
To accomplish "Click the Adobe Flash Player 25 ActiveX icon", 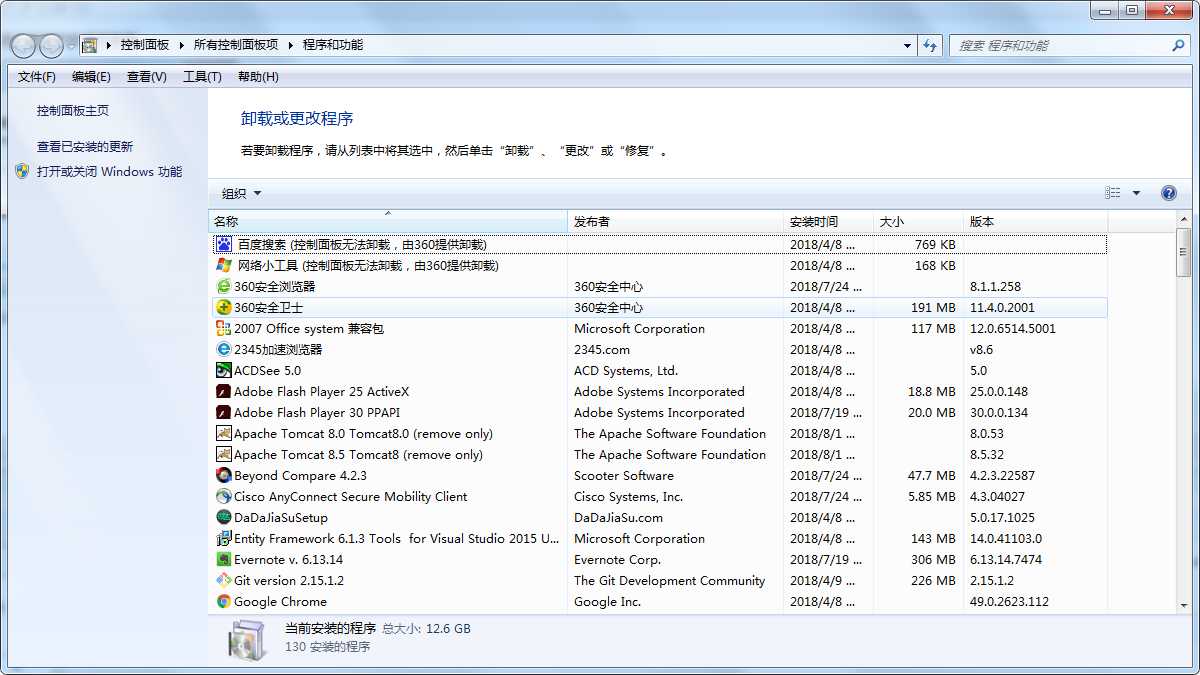I will click(x=224, y=391).
